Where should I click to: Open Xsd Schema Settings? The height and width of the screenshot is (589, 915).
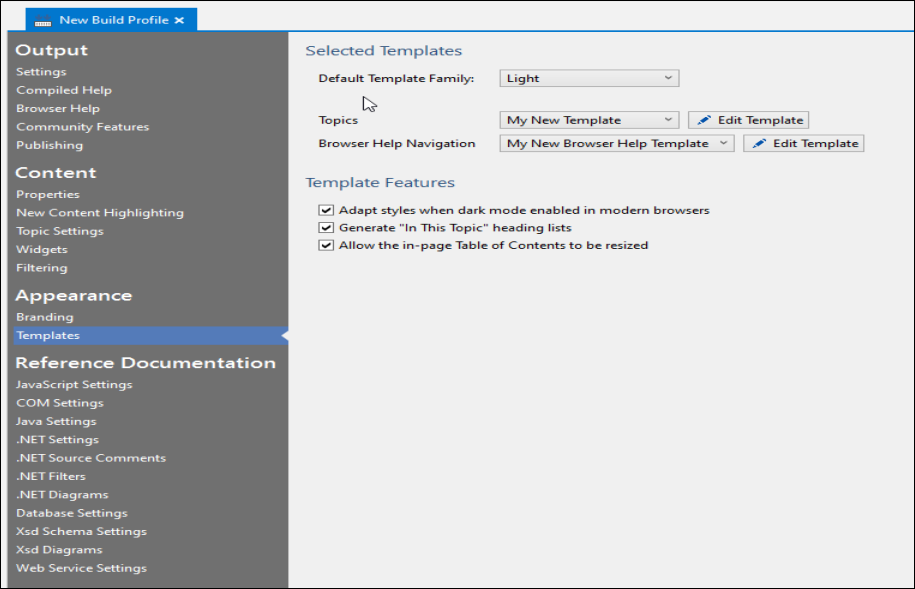point(81,531)
